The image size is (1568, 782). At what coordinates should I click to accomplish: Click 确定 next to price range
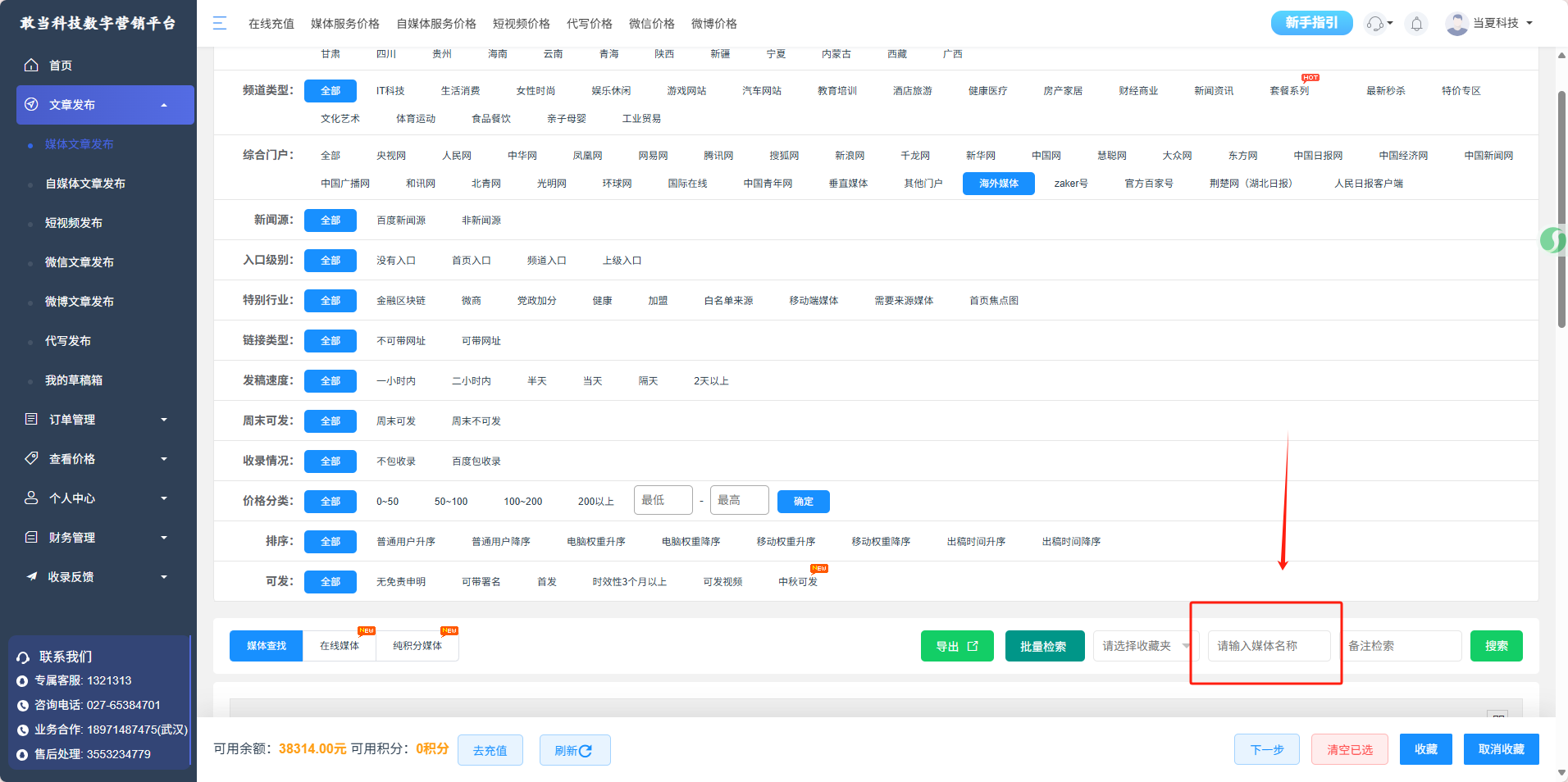(804, 502)
